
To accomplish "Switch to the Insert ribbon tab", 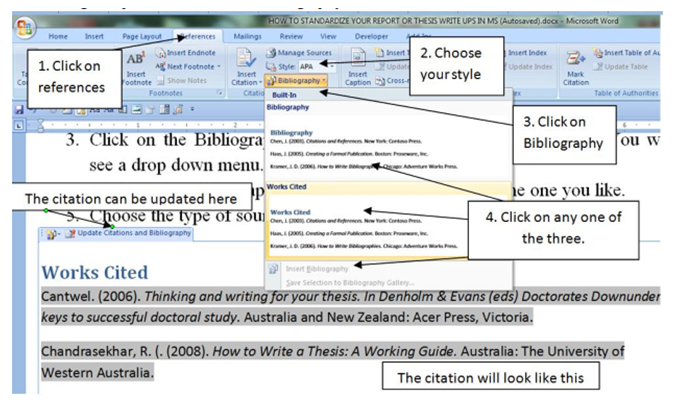I will pos(94,36).
